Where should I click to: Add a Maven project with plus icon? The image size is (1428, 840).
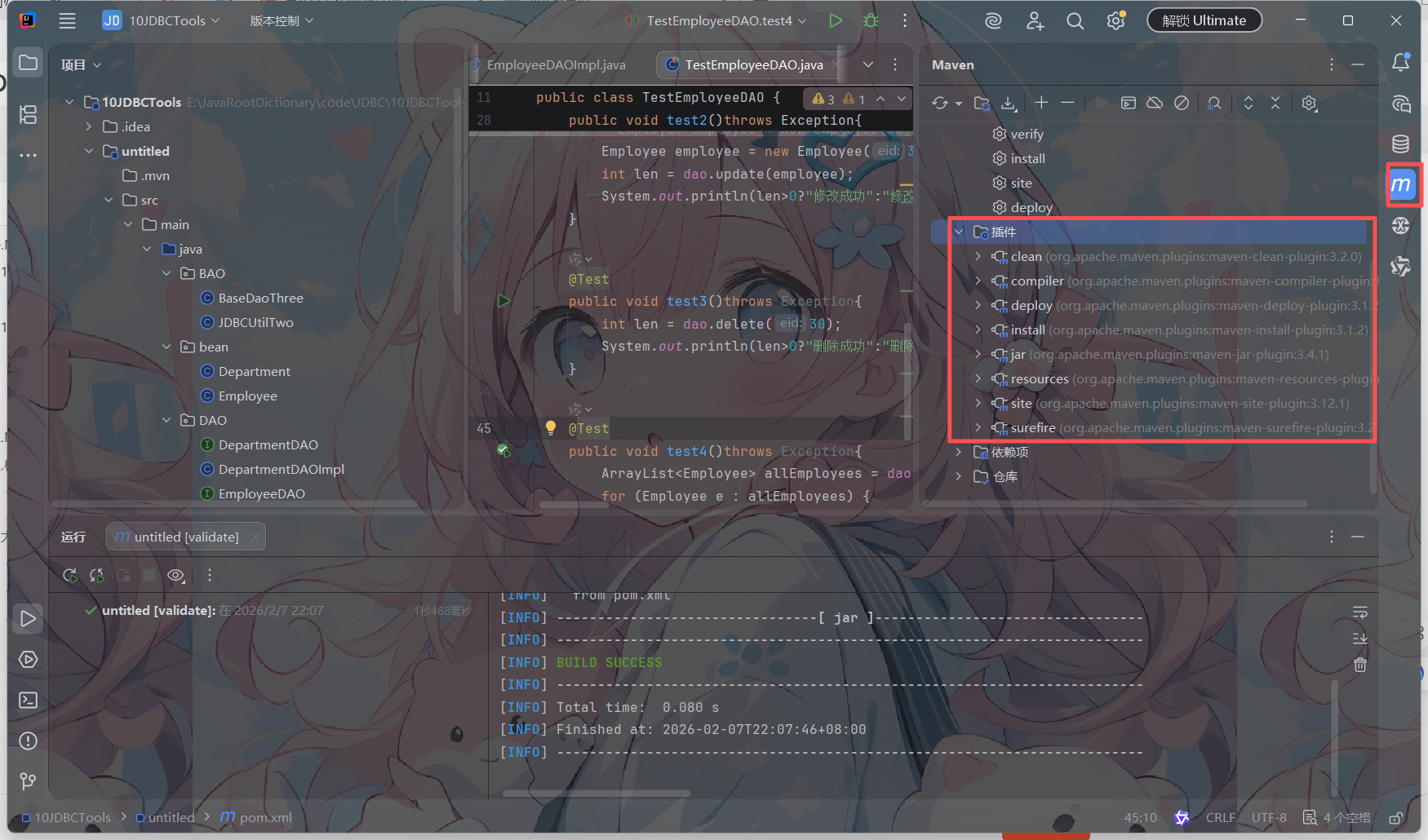[1041, 103]
